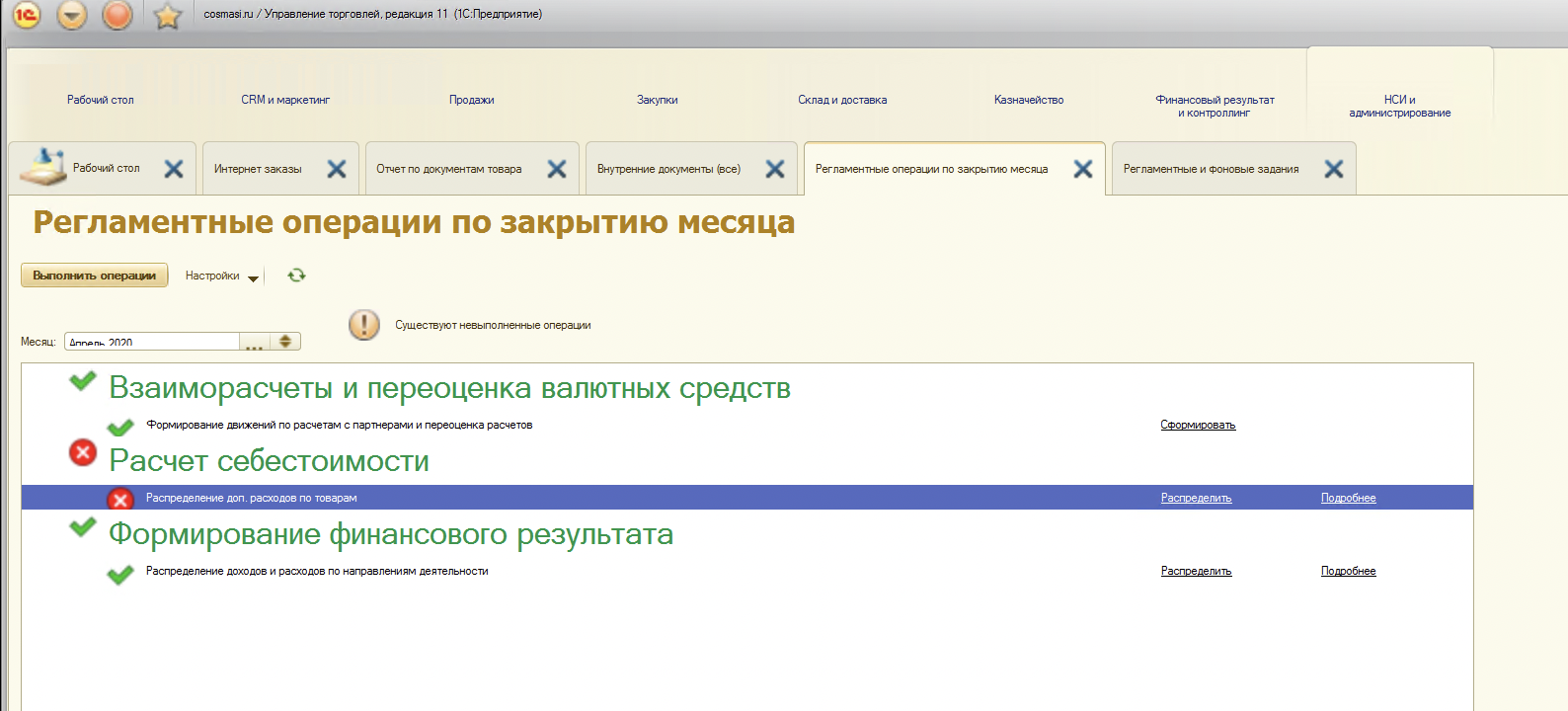This screenshot has width=1568, height=711.
Task: Open the title bar dropdown arrow button
Action: pyautogui.click(x=72, y=15)
